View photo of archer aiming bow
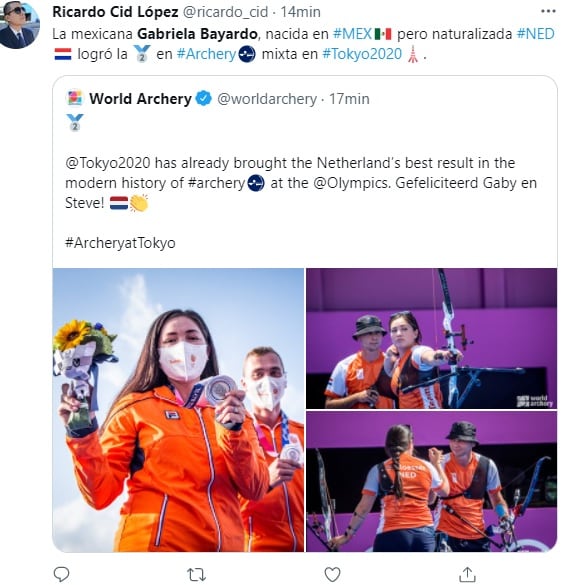This screenshot has height=585, width=567. (x=432, y=338)
